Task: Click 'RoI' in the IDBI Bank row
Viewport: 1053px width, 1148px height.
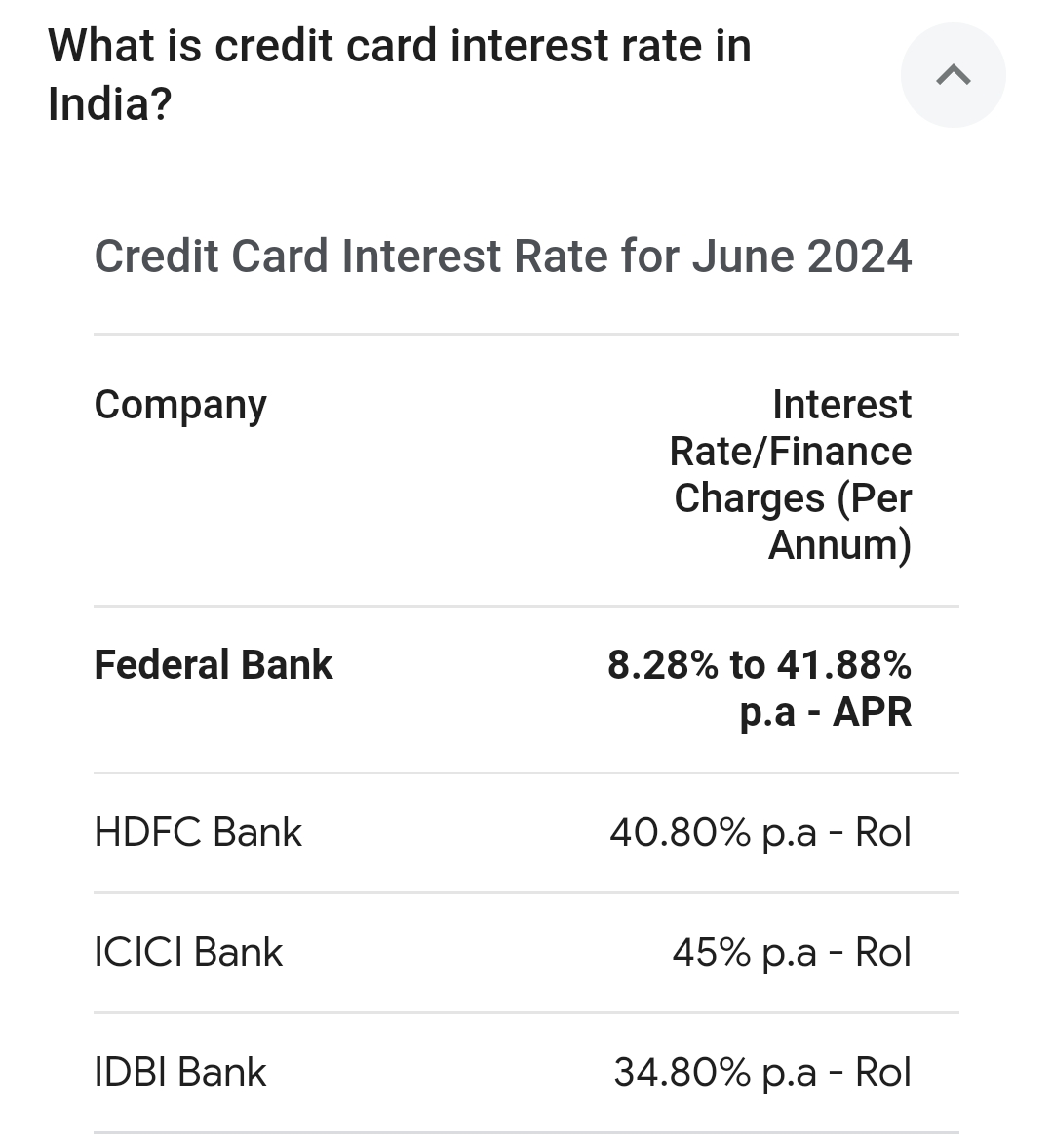Action: pos(883,1073)
